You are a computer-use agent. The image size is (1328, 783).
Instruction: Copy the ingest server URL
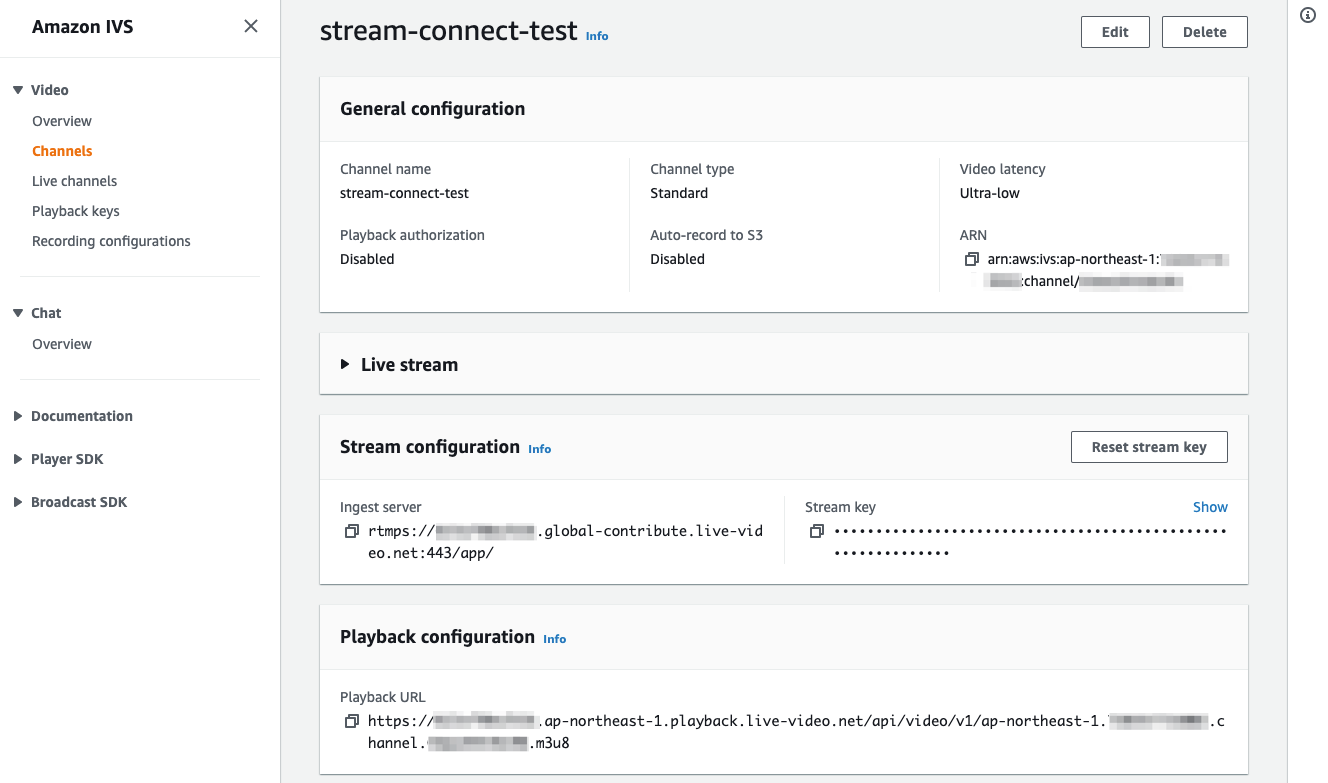(351, 530)
